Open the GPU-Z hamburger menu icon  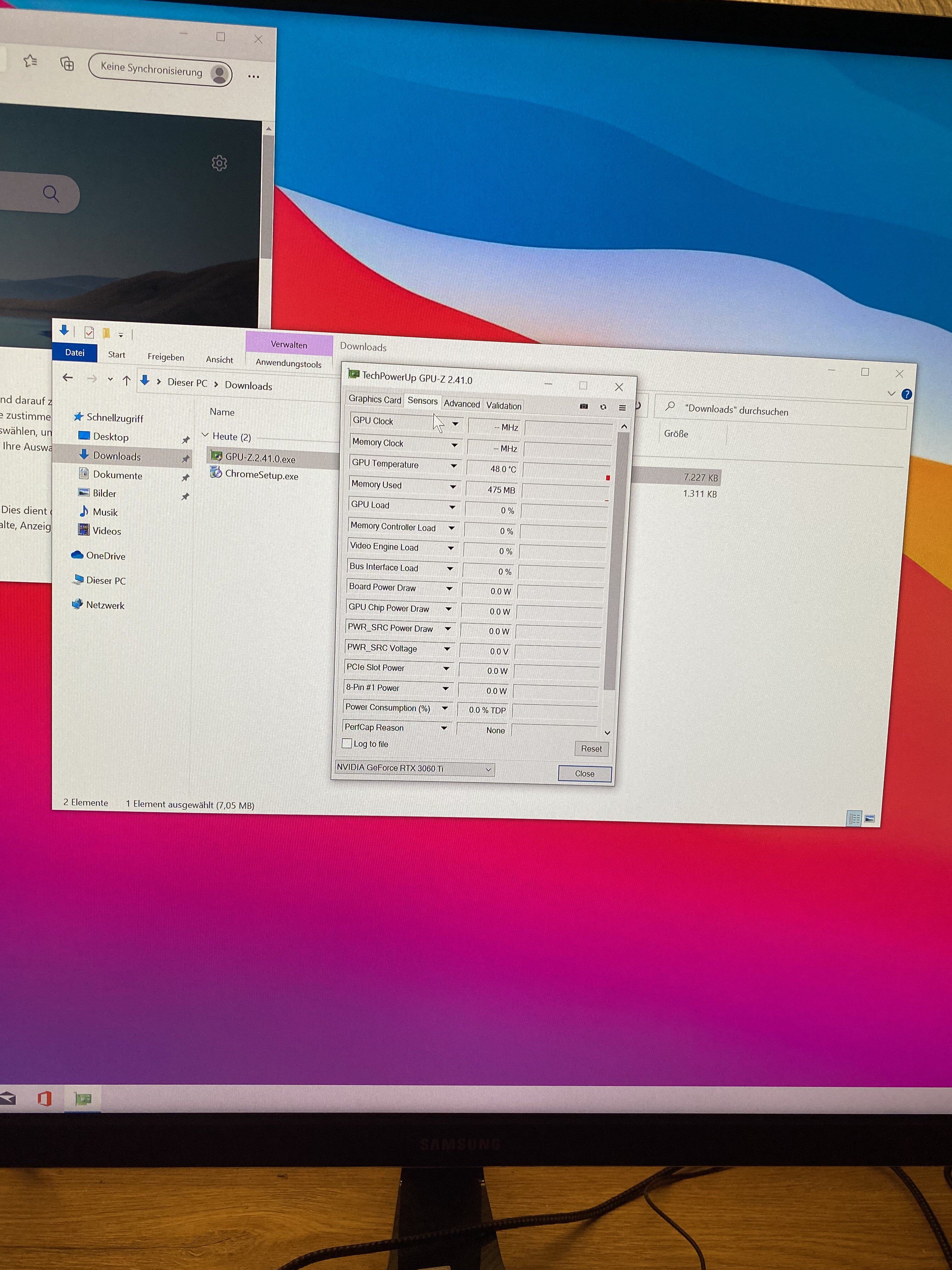coord(622,408)
